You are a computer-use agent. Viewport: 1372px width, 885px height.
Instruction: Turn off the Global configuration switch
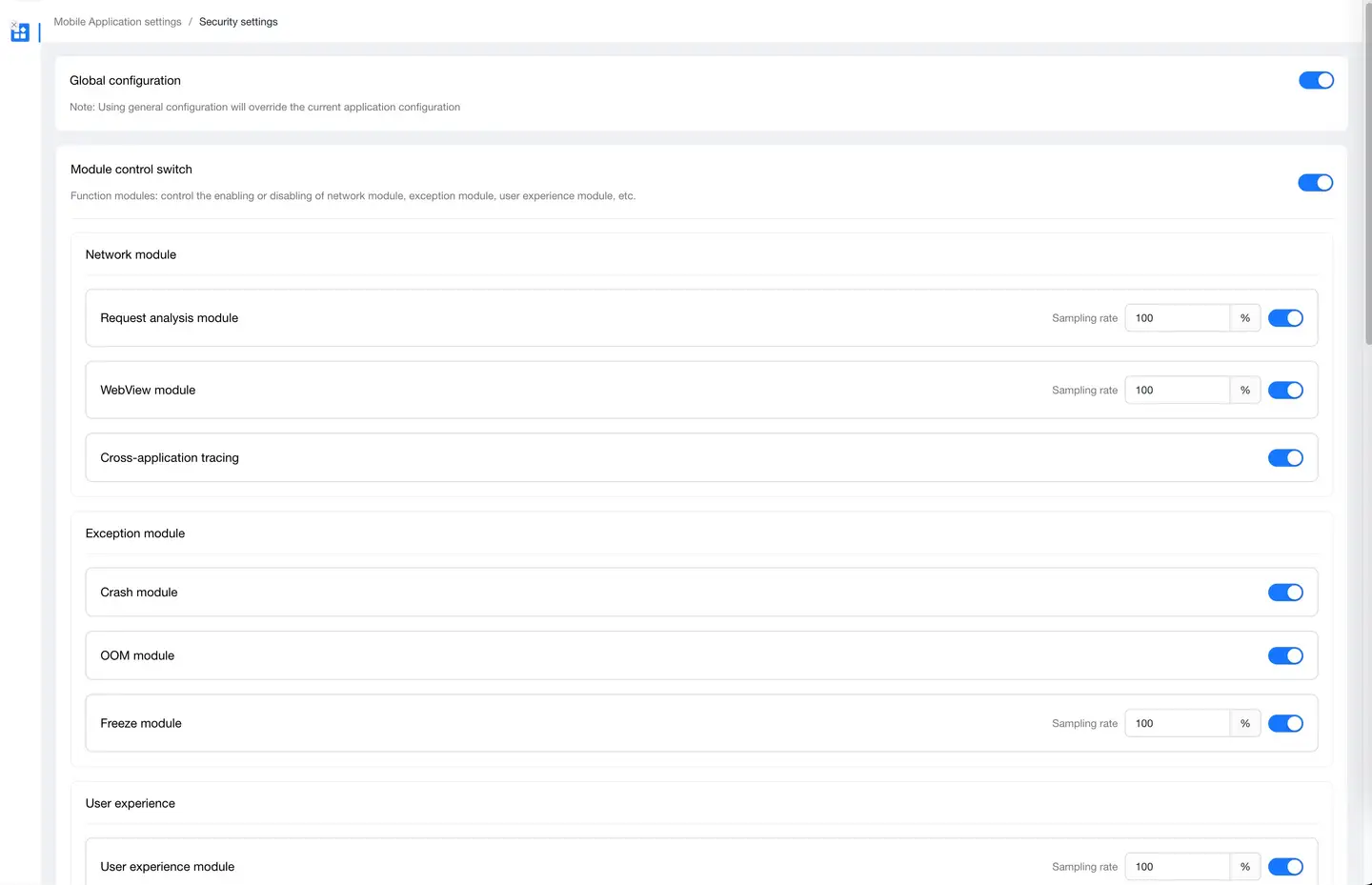point(1316,81)
